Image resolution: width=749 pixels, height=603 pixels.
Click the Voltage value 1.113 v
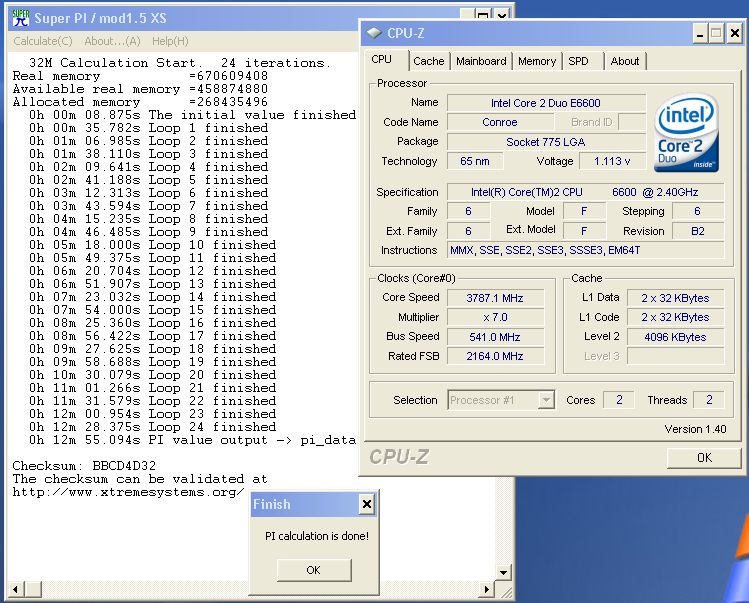point(612,161)
